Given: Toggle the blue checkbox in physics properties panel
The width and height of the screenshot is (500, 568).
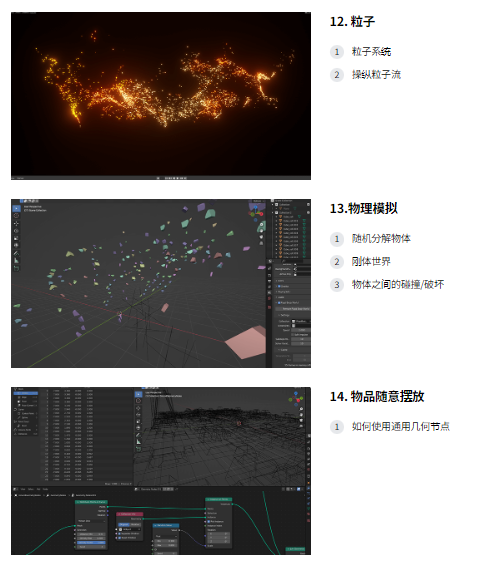Looking at the screenshot, I should (x=279, y=303).
